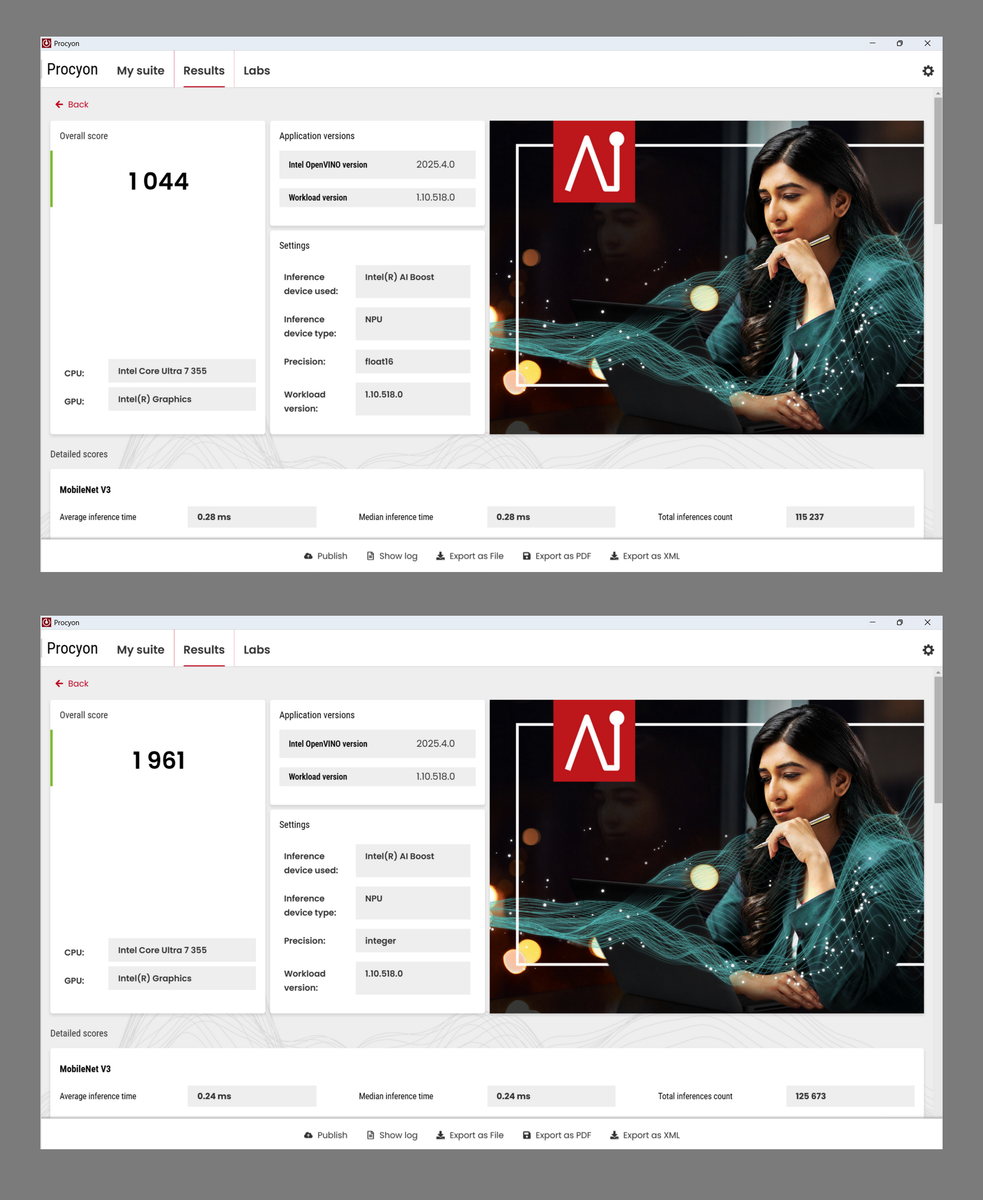
Task: Click Back arrow in bottom window
Action: click(72, 683)
